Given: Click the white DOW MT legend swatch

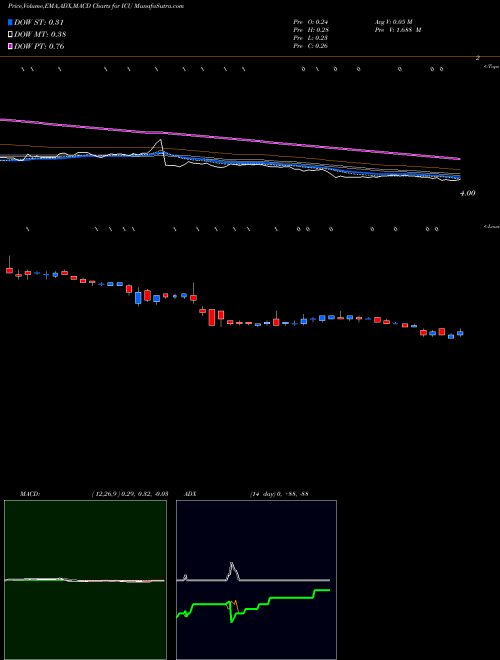Looking at the screenshot, I should click(x=11, y=34).
